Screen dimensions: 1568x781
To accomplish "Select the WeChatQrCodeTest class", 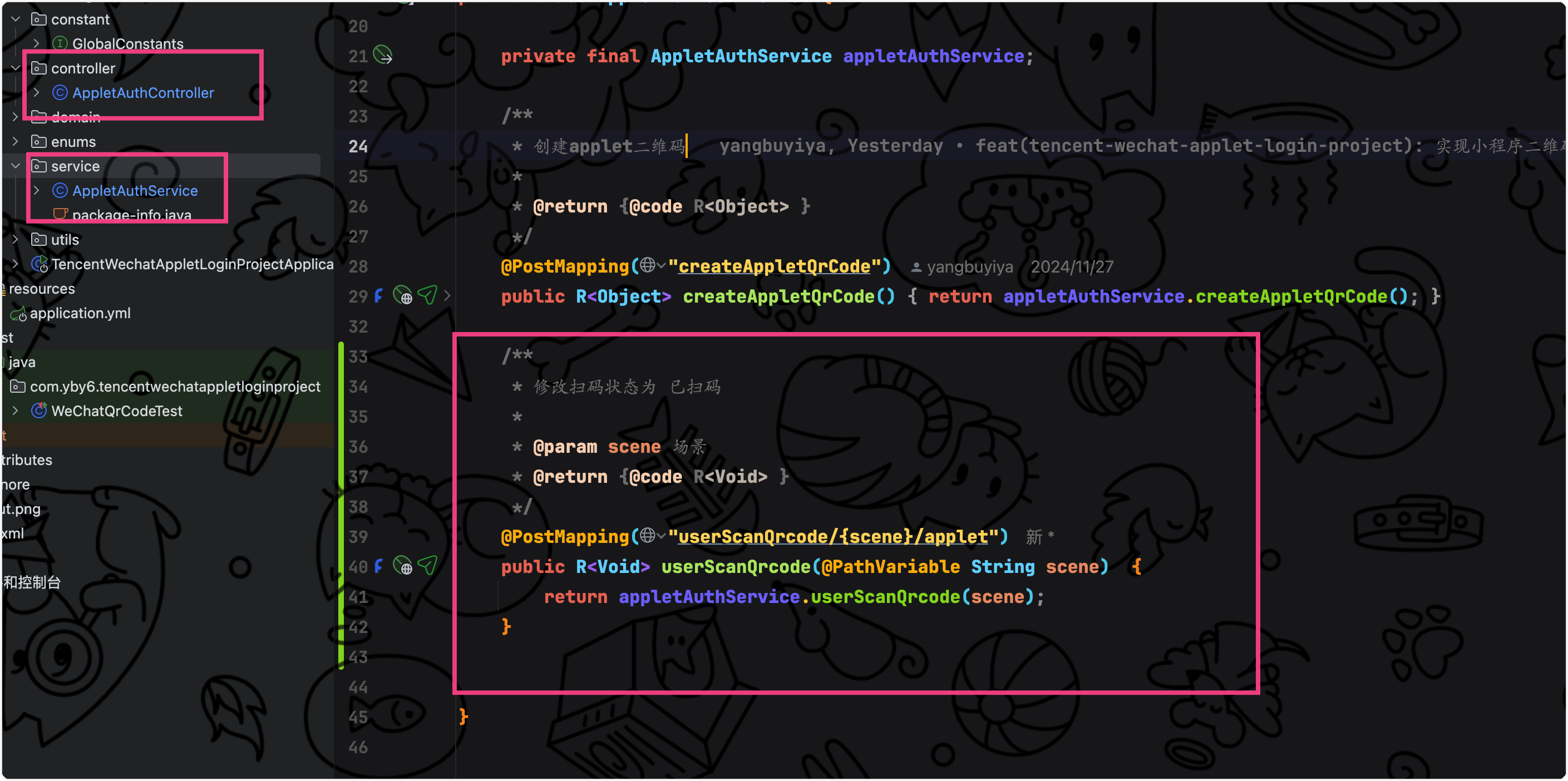I will pos(116,411).
